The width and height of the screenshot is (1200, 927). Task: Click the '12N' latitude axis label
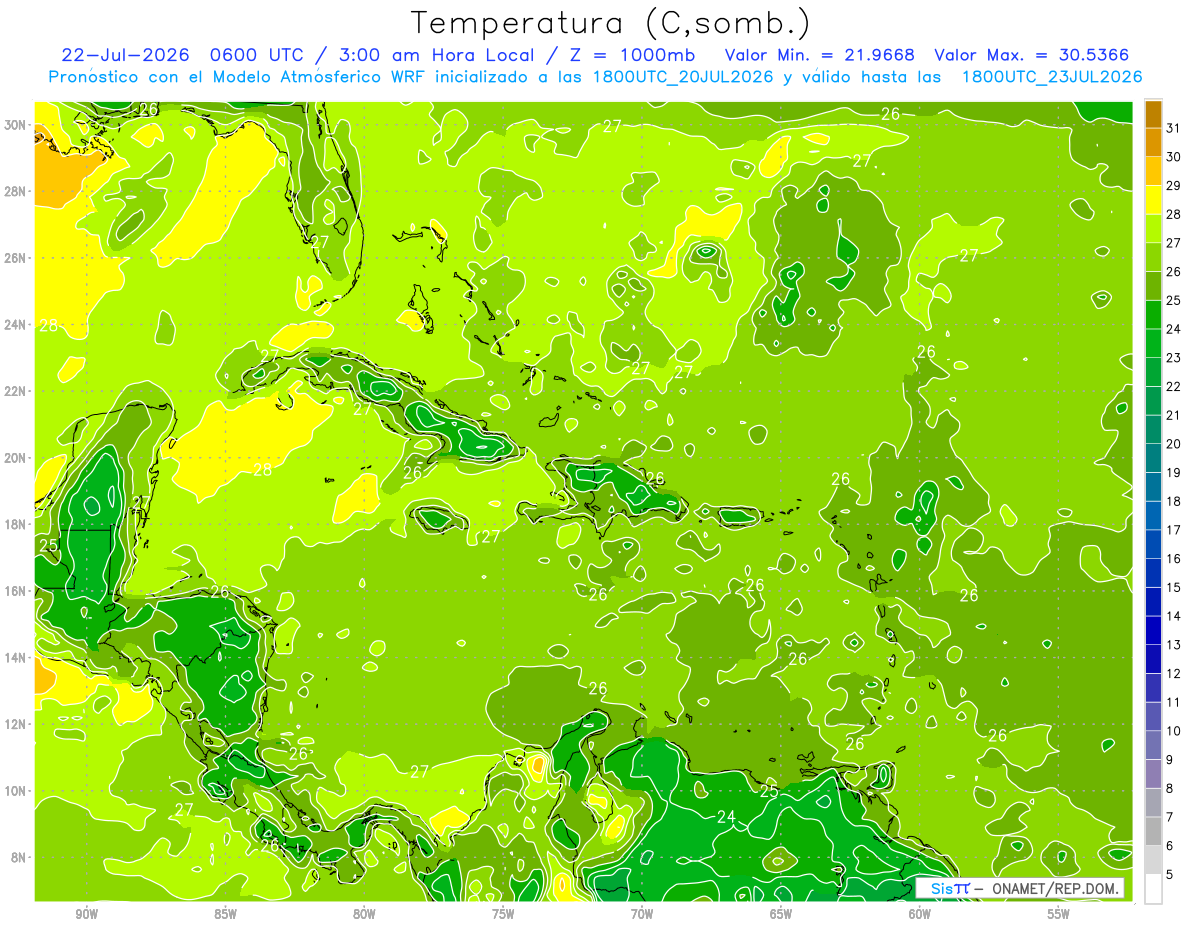click(x=16, y=724)
